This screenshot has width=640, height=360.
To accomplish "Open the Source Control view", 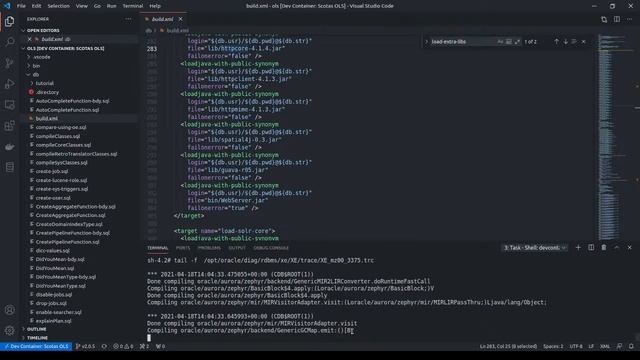I will point(9,63).
